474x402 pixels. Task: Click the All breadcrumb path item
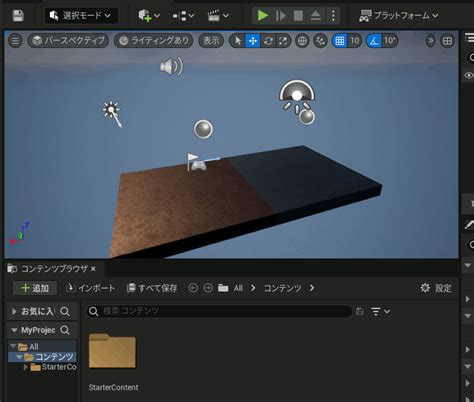[x=238, y=288]
